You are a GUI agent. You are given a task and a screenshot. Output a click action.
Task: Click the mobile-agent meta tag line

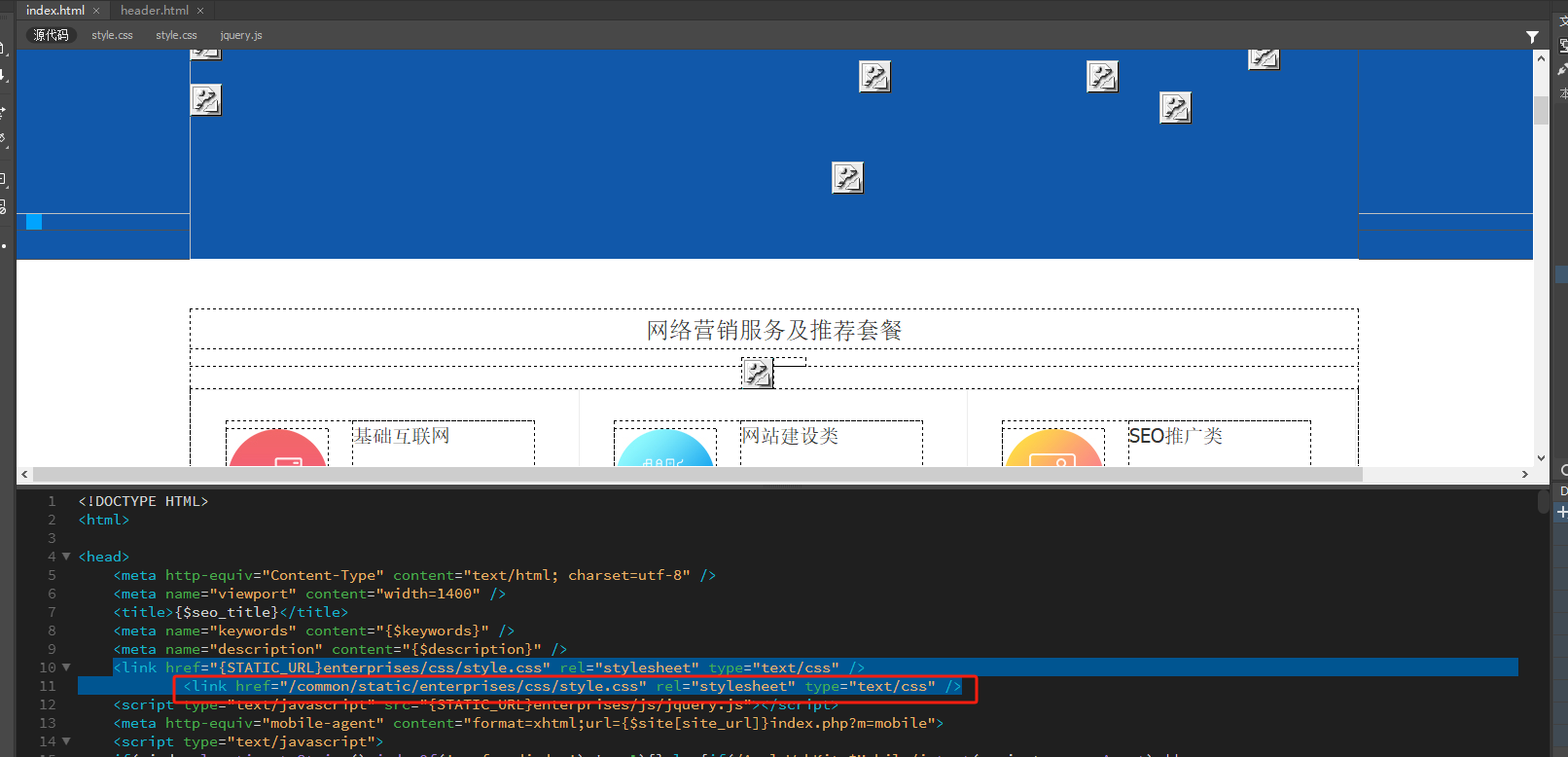(528, 723)
